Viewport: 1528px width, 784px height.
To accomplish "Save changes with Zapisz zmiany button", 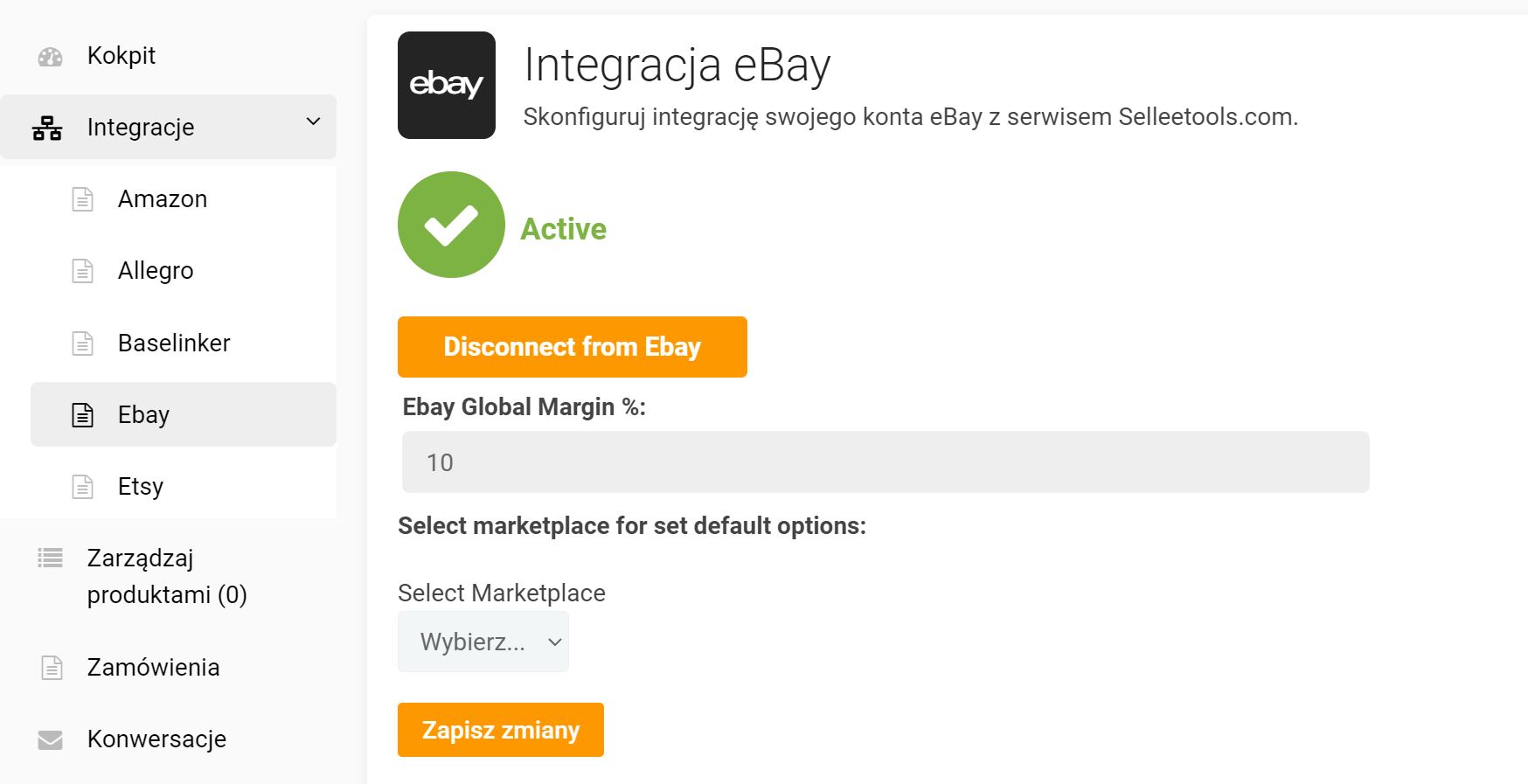I will coord(500,730).
